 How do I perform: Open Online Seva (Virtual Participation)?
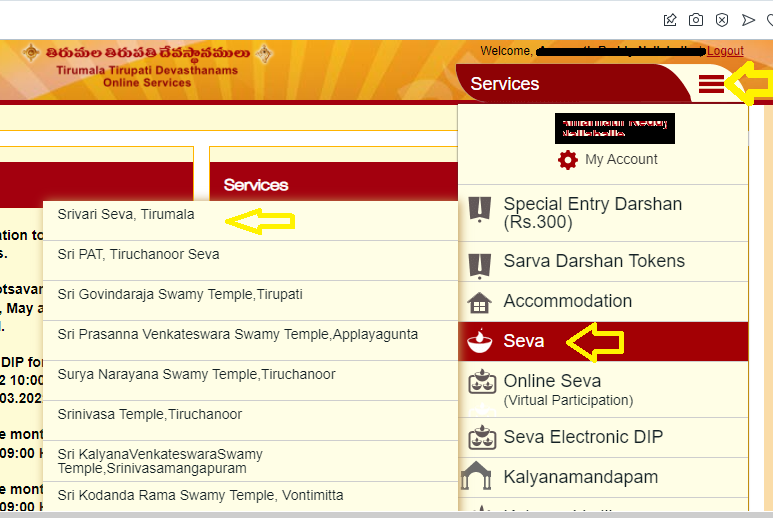603,389
